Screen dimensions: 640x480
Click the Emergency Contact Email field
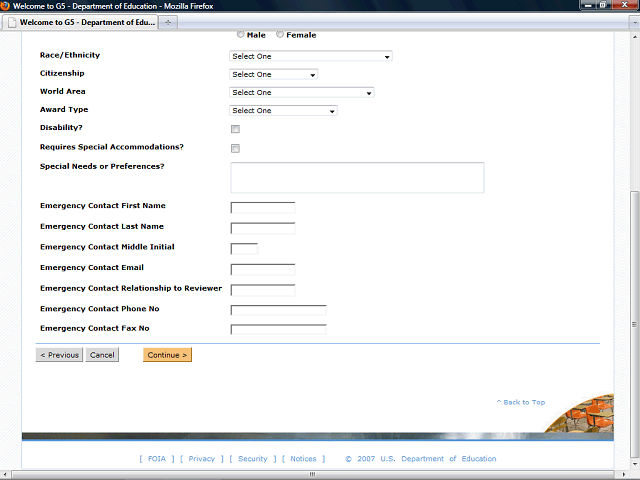pos(263,269)
